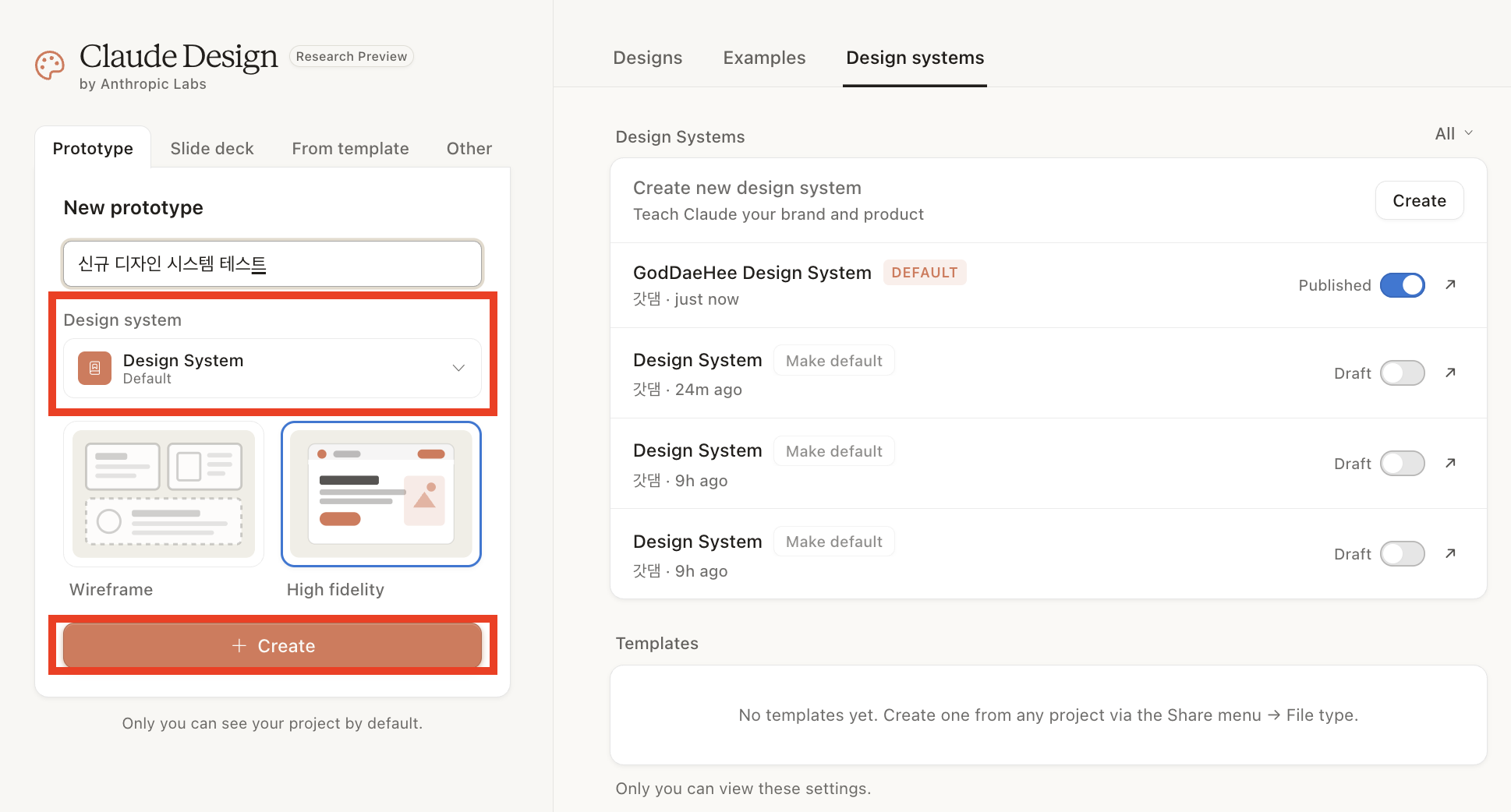Click the 'just now' timestamp text
The width and height of the screenshot is (1511, 812).
[x=706, y=299]
